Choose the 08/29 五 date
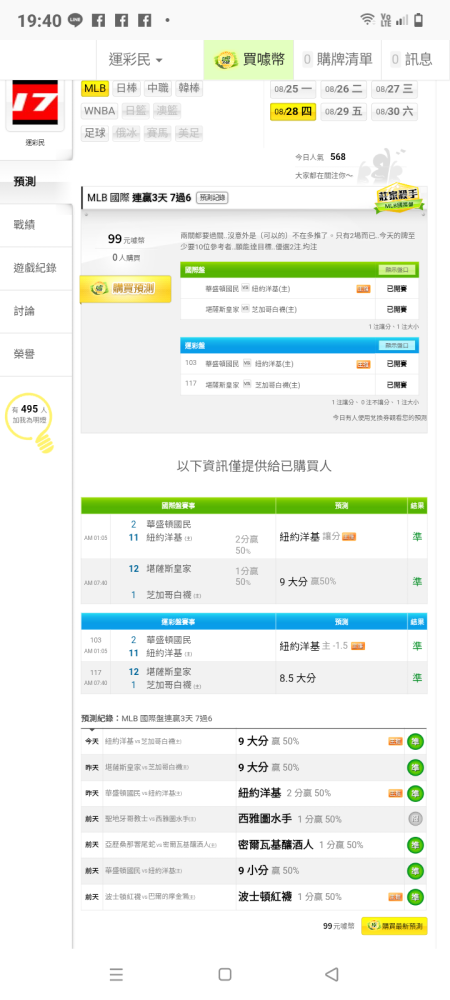This screenshot has width=450, height=1000. coord(343,112)
